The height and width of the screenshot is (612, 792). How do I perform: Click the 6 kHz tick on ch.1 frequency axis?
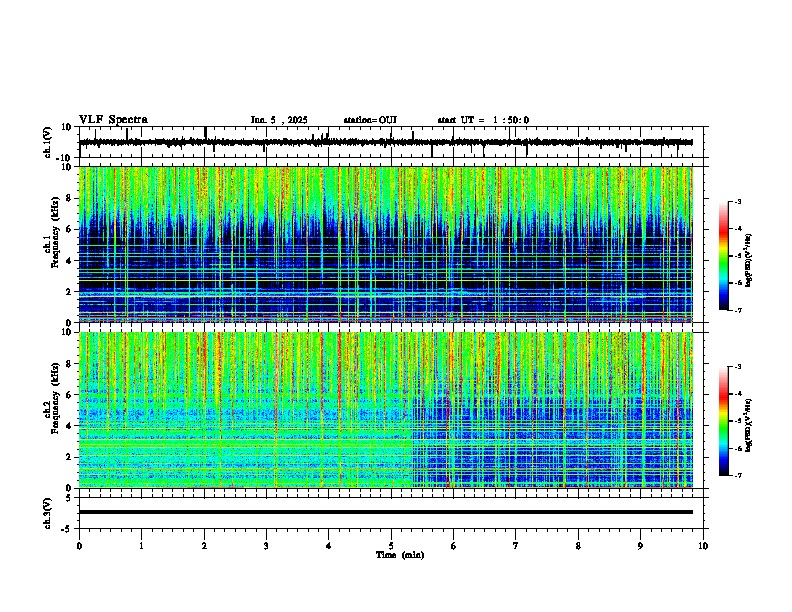click(69, 229)
